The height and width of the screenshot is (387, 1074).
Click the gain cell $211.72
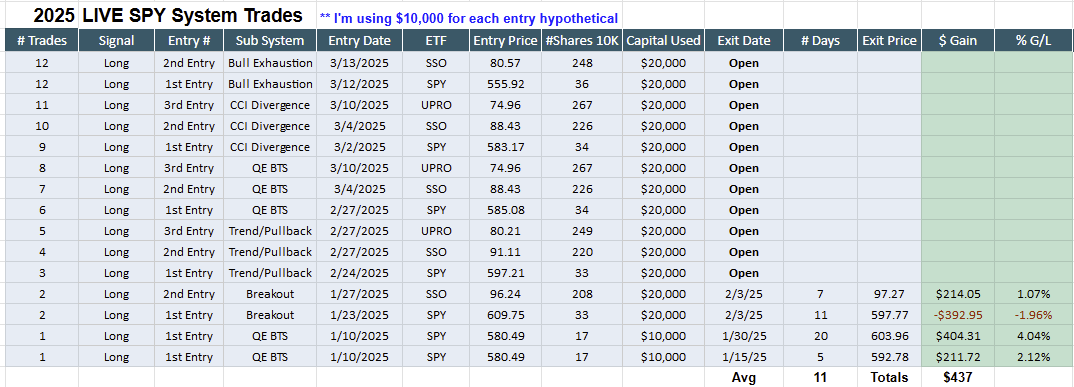coord(958,357)
